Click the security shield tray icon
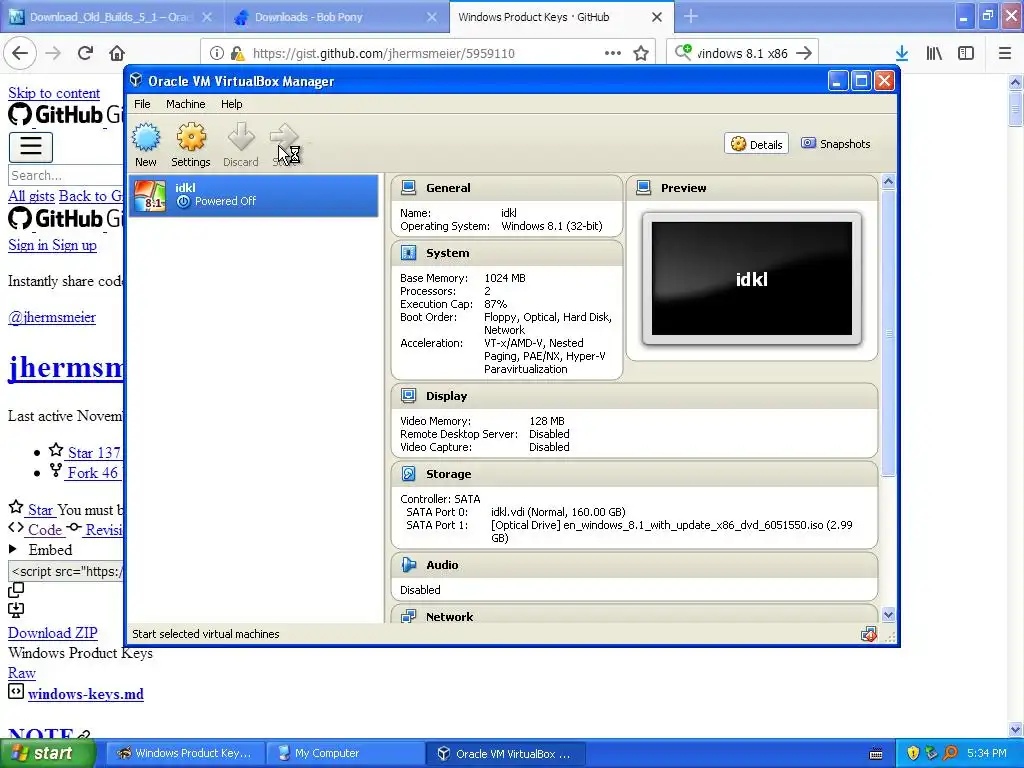This screenshot has height=768, width=1024. click(913, 753)
